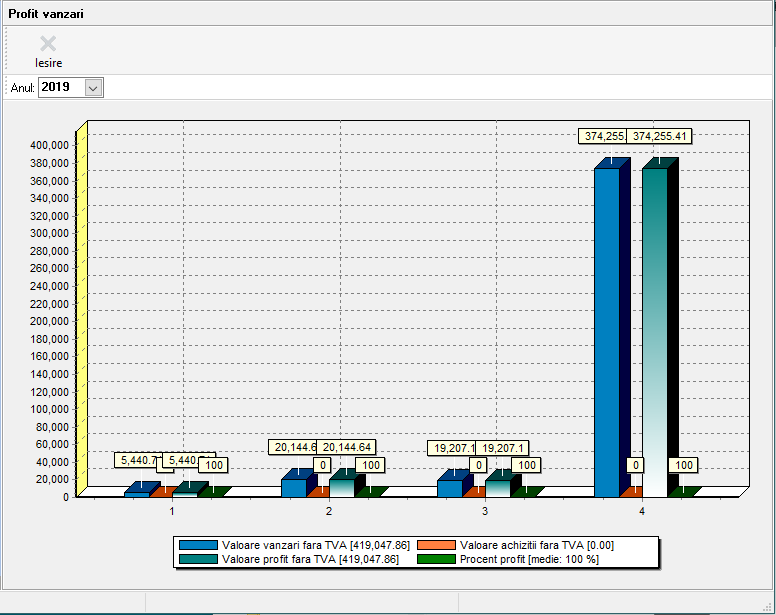Screen dimensions: 776x615
Task: Click legend text Procent profit medie
Action: click(x=528, y=559)
